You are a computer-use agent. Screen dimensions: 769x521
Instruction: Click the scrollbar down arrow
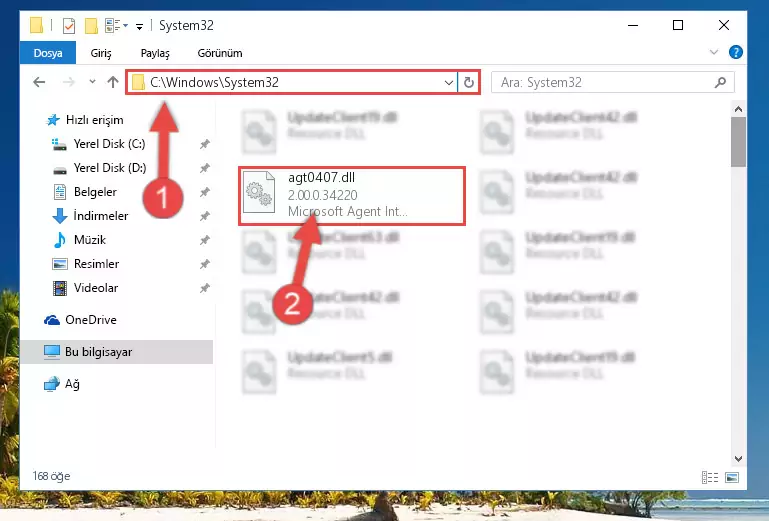tap(738, 459)
